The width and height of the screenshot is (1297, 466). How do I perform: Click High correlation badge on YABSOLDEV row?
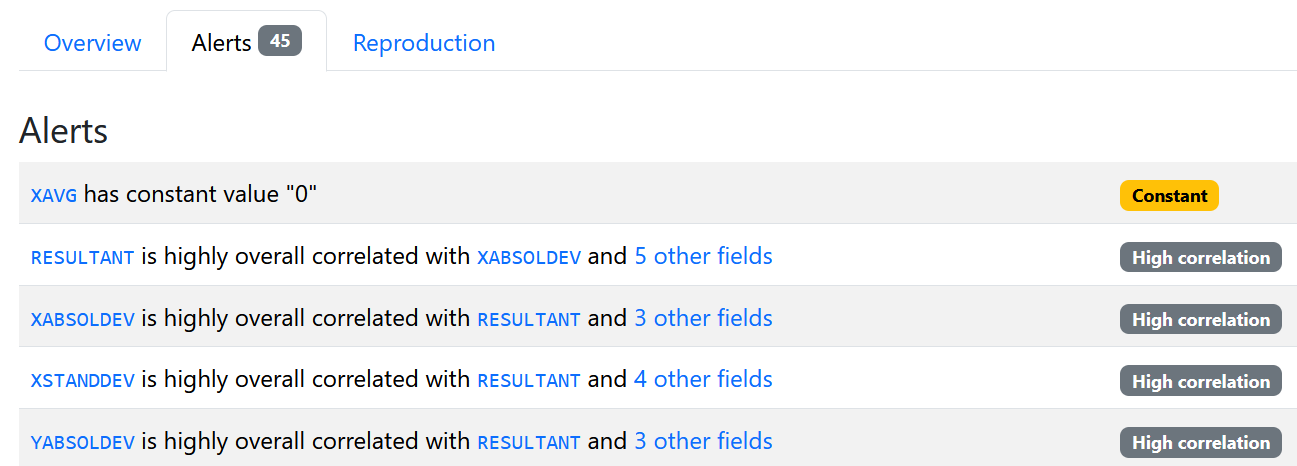coord(1200,442)
